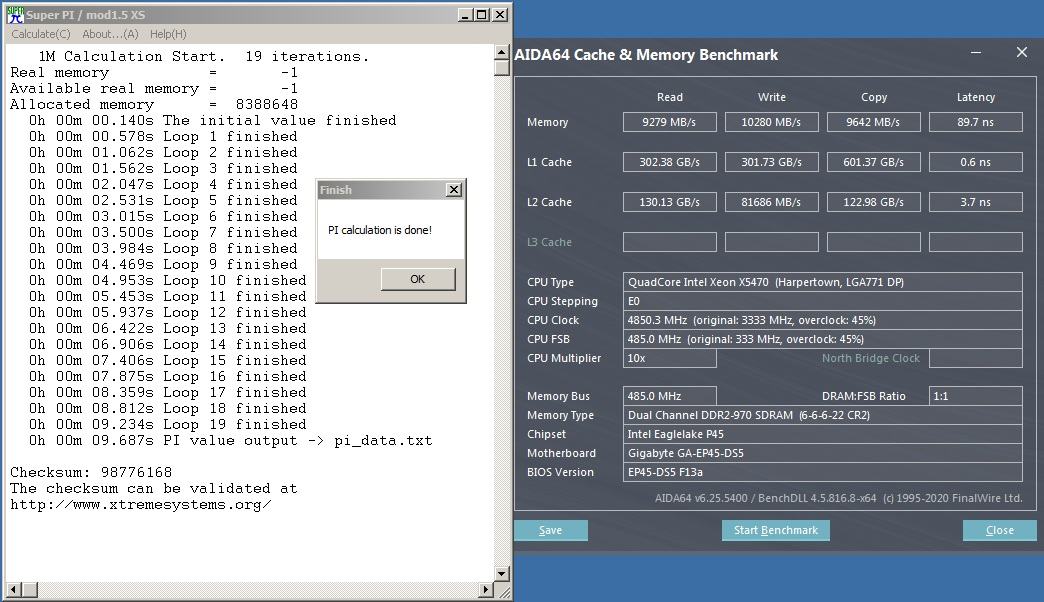Click the CPU Clock value 4850.3 MHz
Image resolution: width=1044 pixels, height=602 pixels.
tap(823, 320)
